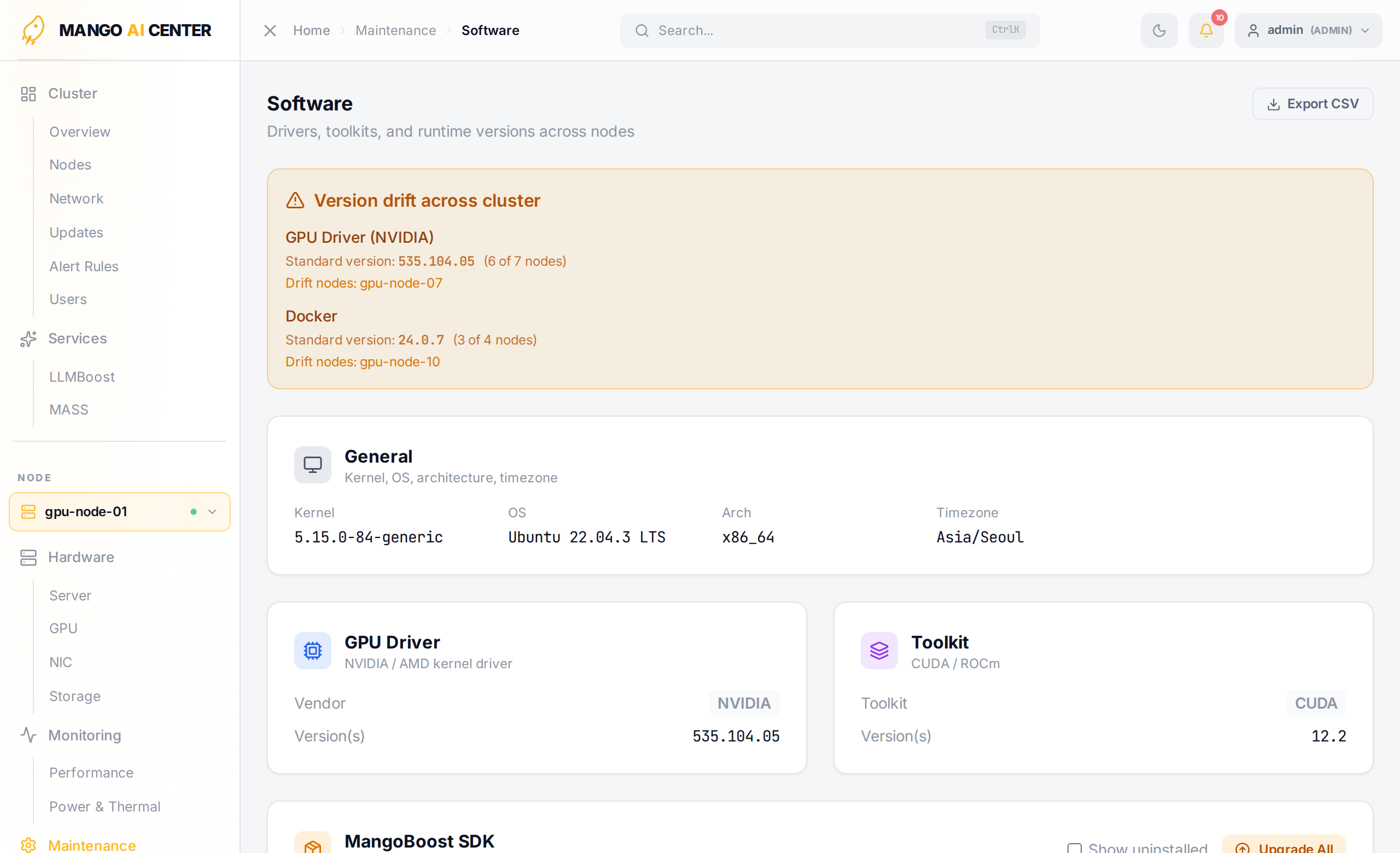Click the GPU Driver chip icon
Image resolution: width=1400 pixels, height=853 pixels.
click(x=312, y=651)
